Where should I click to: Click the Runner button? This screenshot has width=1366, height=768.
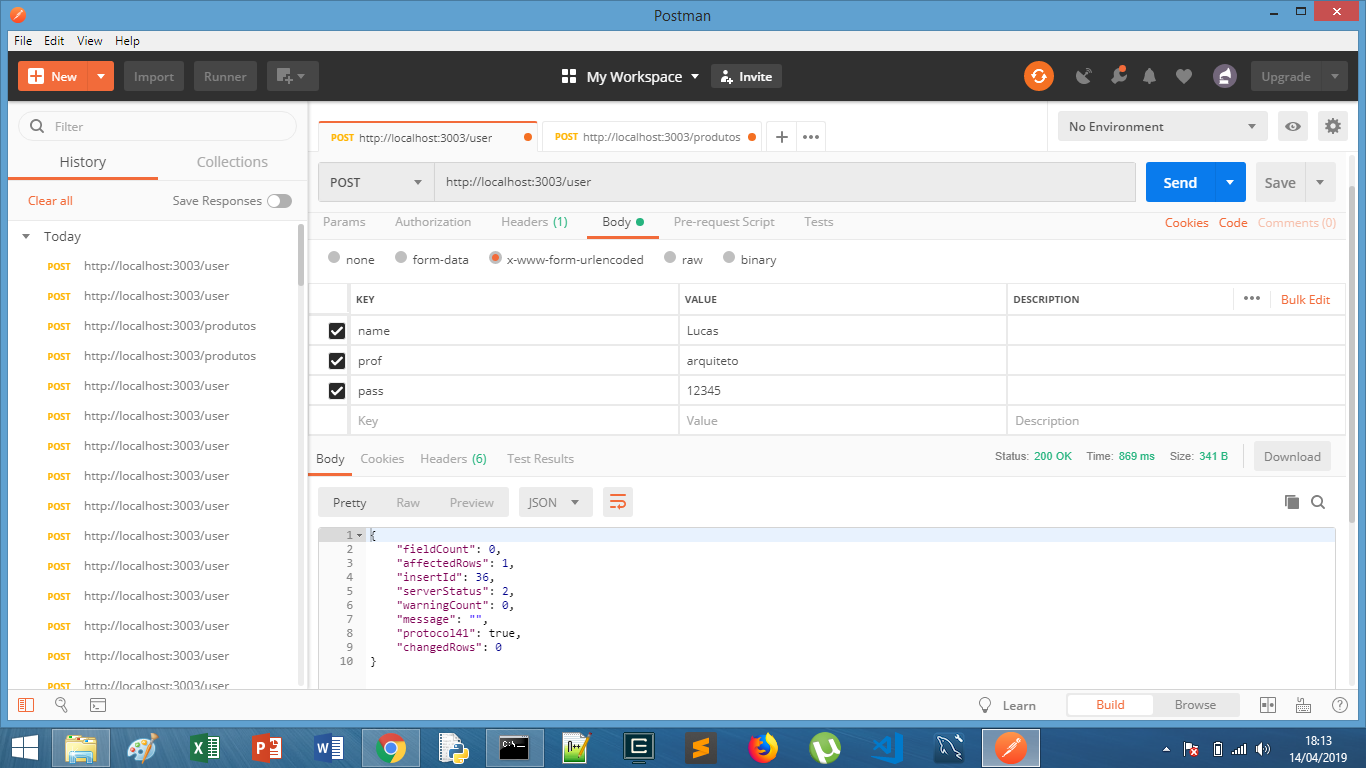tap(225, 76)
